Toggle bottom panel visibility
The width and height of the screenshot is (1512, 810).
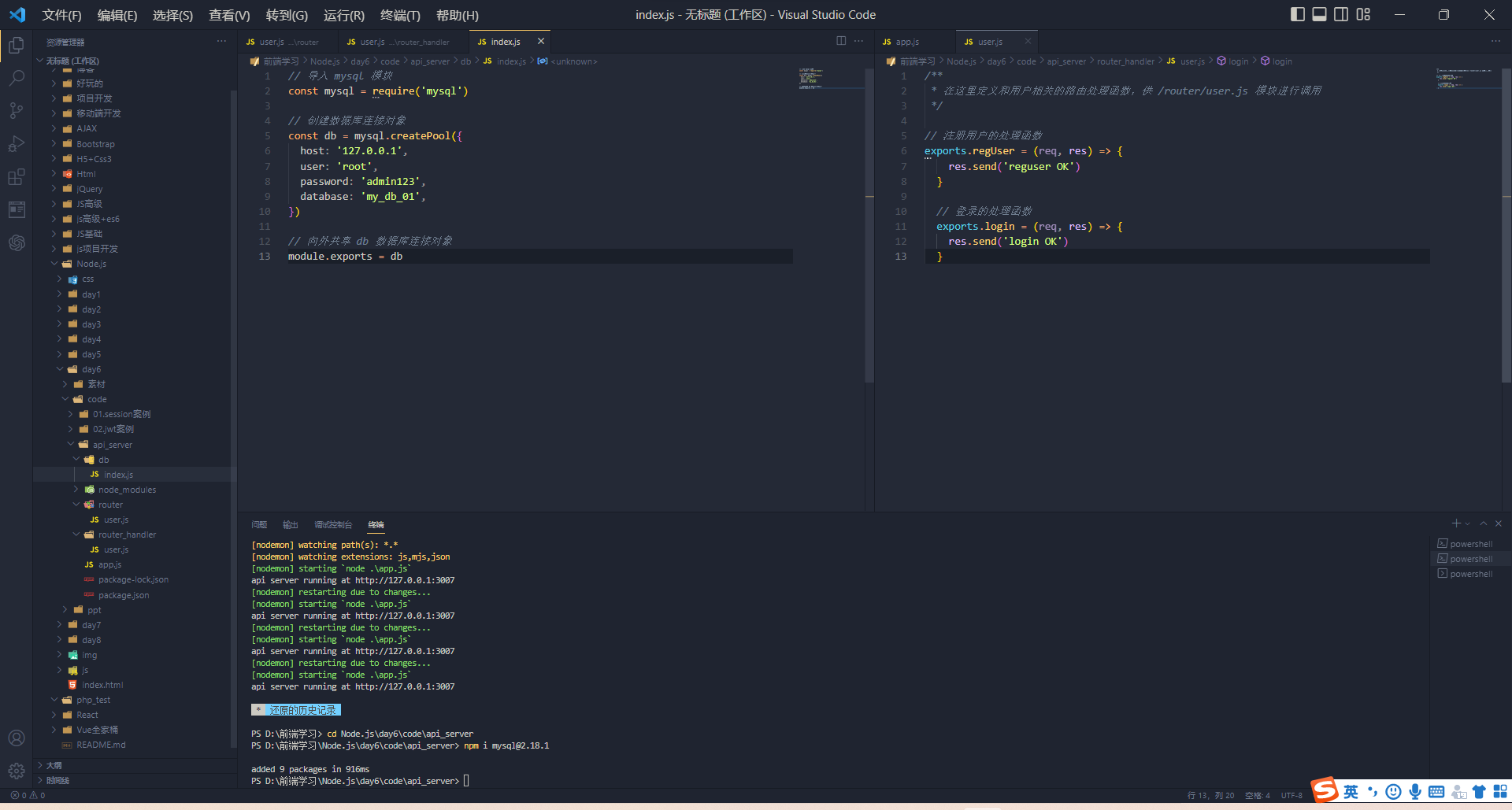coord(1319,14)
